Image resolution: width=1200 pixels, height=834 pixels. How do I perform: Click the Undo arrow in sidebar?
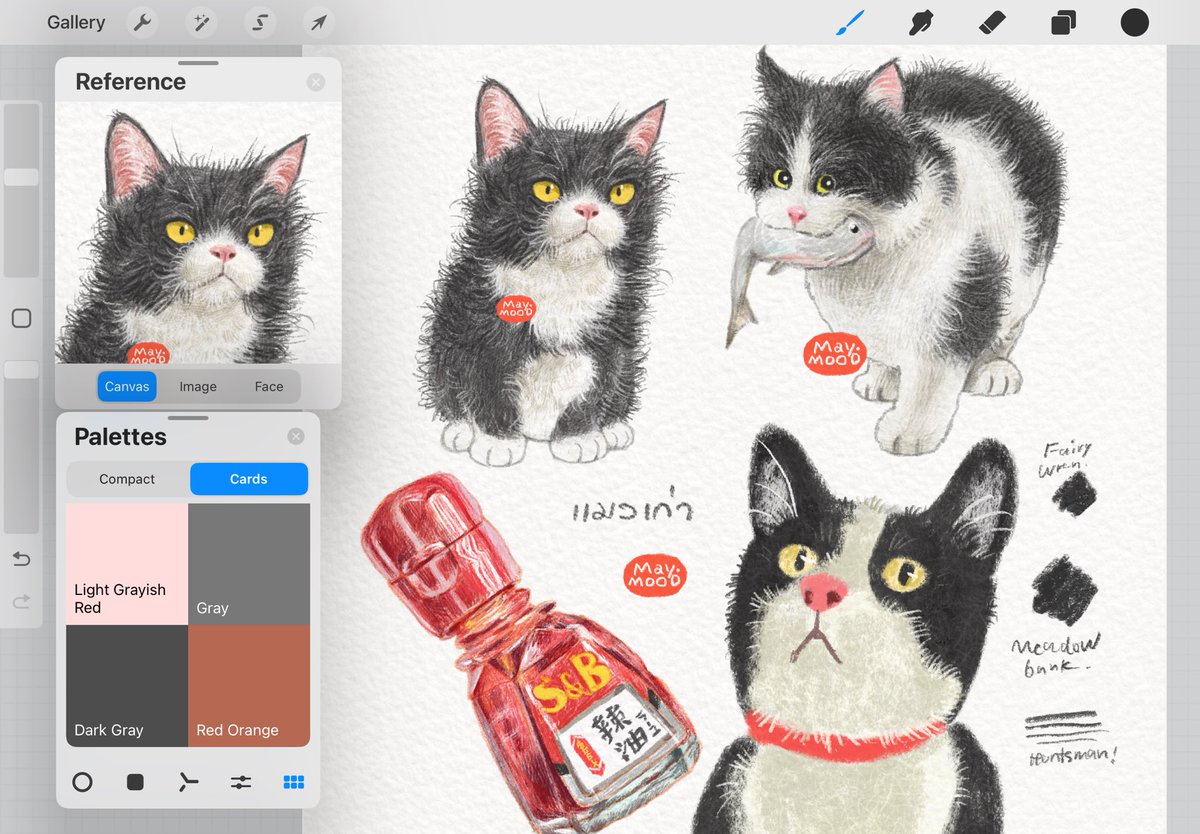coord(21,559)
